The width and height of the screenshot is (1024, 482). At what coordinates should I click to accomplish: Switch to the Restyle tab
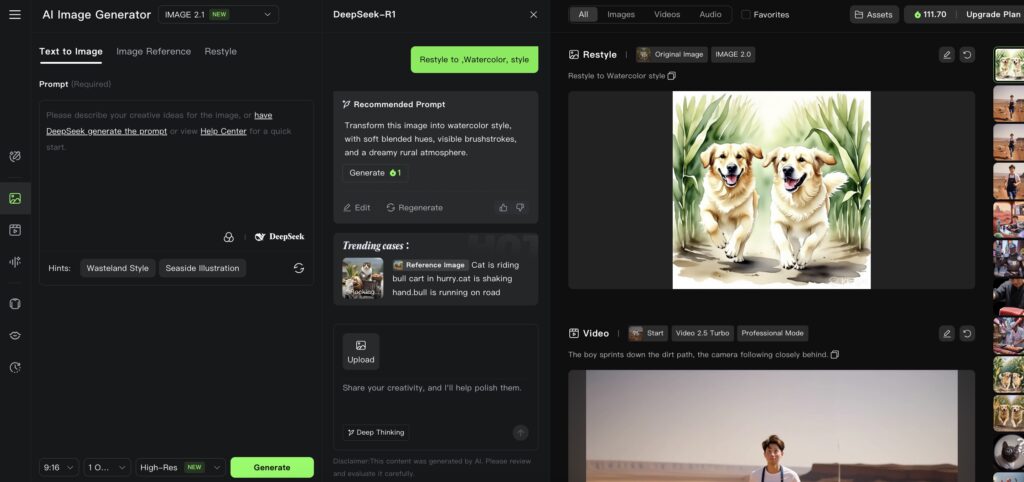click(x=220, y=51)
